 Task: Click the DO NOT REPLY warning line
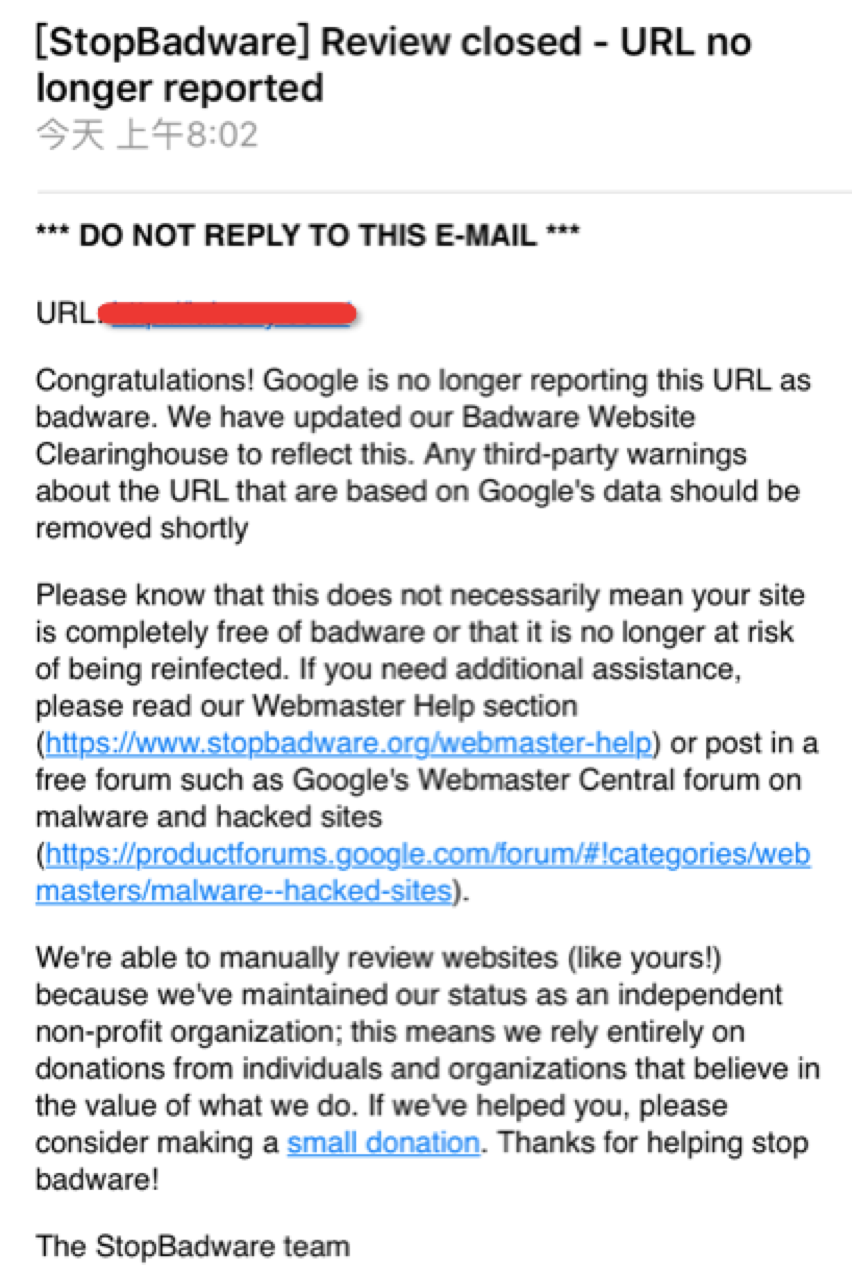308,236
